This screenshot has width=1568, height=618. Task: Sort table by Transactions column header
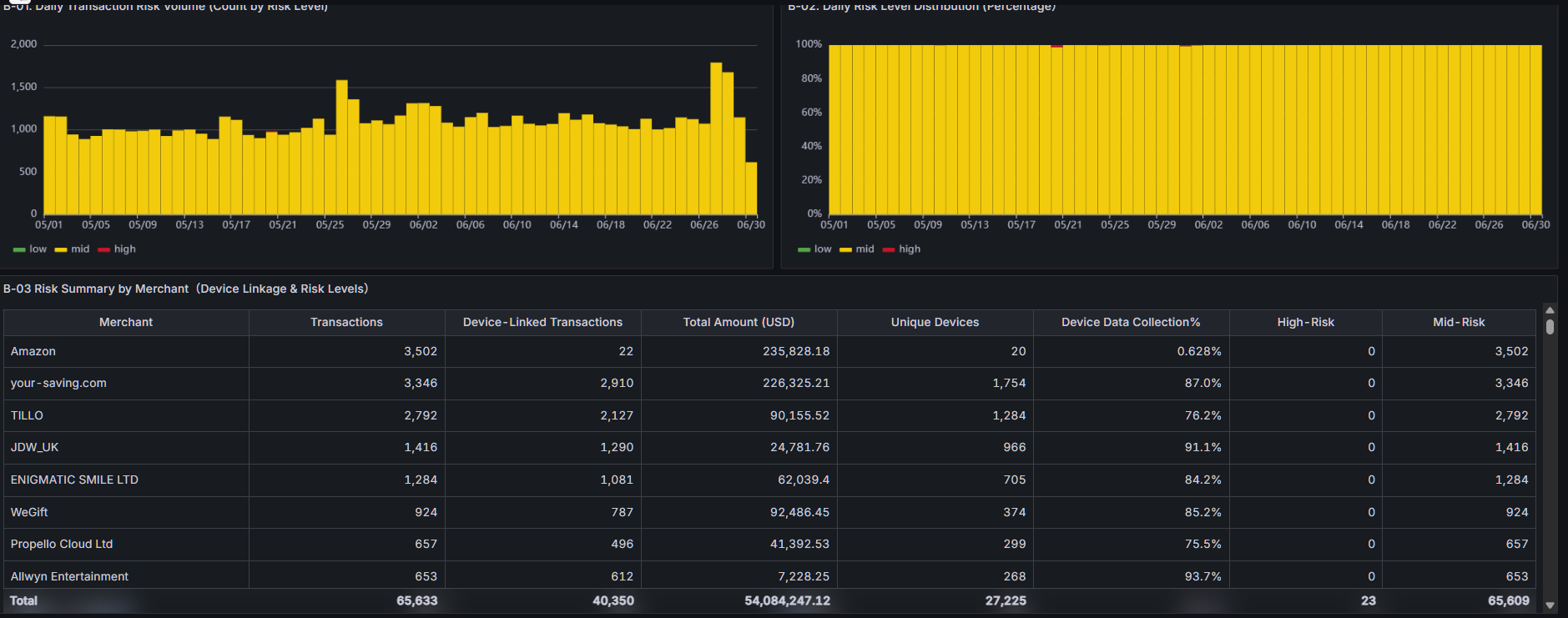click(346, 323)
